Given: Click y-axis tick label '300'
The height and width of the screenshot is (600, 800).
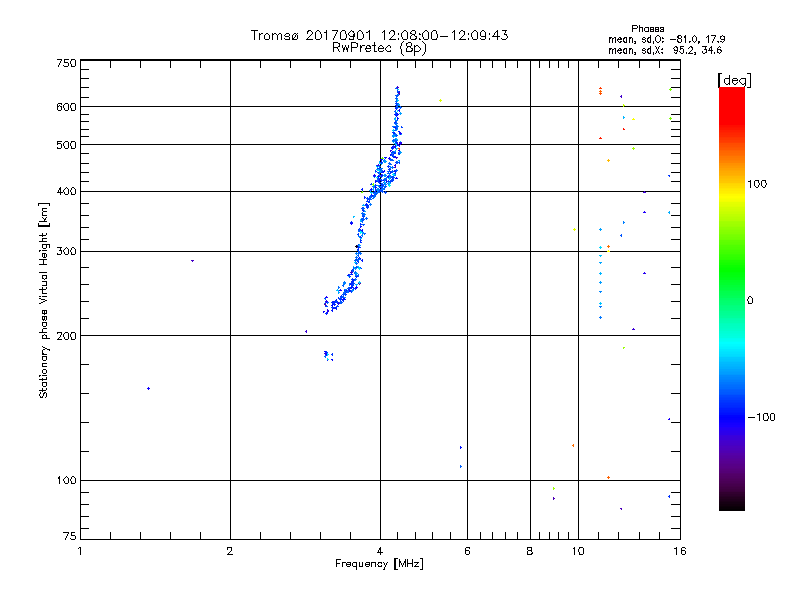Looking at the screenshot, I should 66,252.
